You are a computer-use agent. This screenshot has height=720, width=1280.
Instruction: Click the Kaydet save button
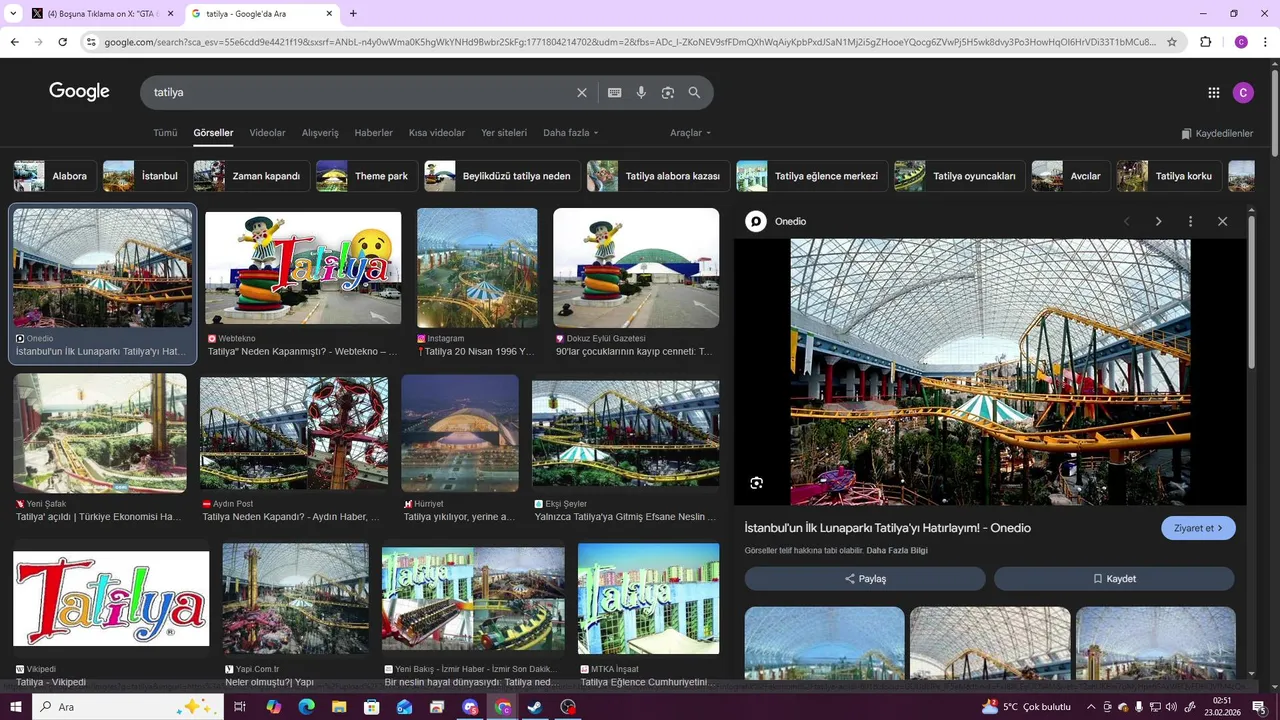tap(1114, 579)
